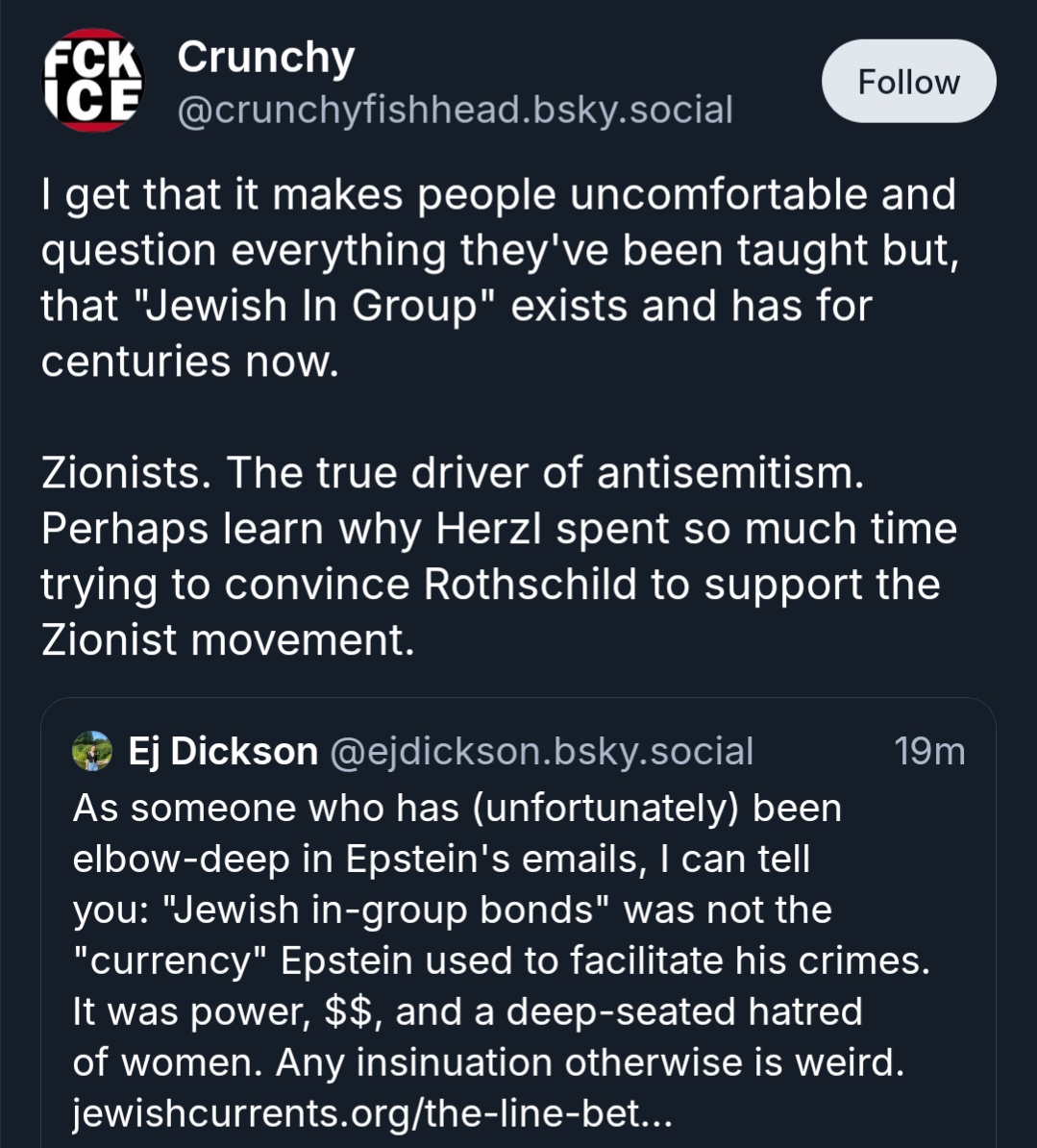Click the paragraph starting "Zionists. The true driver"
This screenshot has width=1037, height=1148.
click(498, 557)
